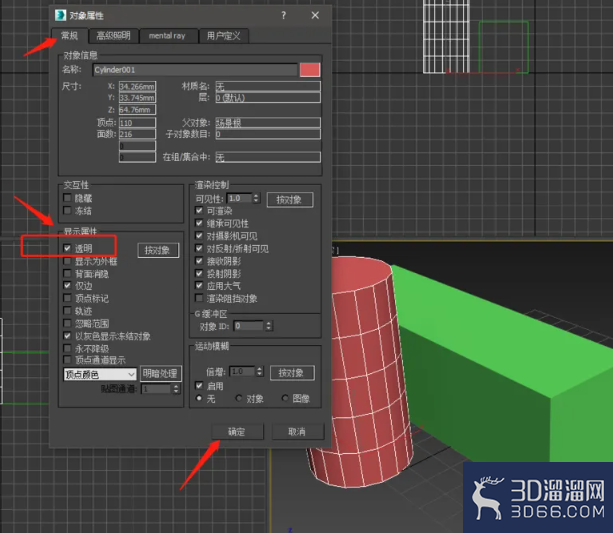Switch to the 常规 tab
Image resolution: width=613 pixels, height=533 pixels.
(70, 36)
